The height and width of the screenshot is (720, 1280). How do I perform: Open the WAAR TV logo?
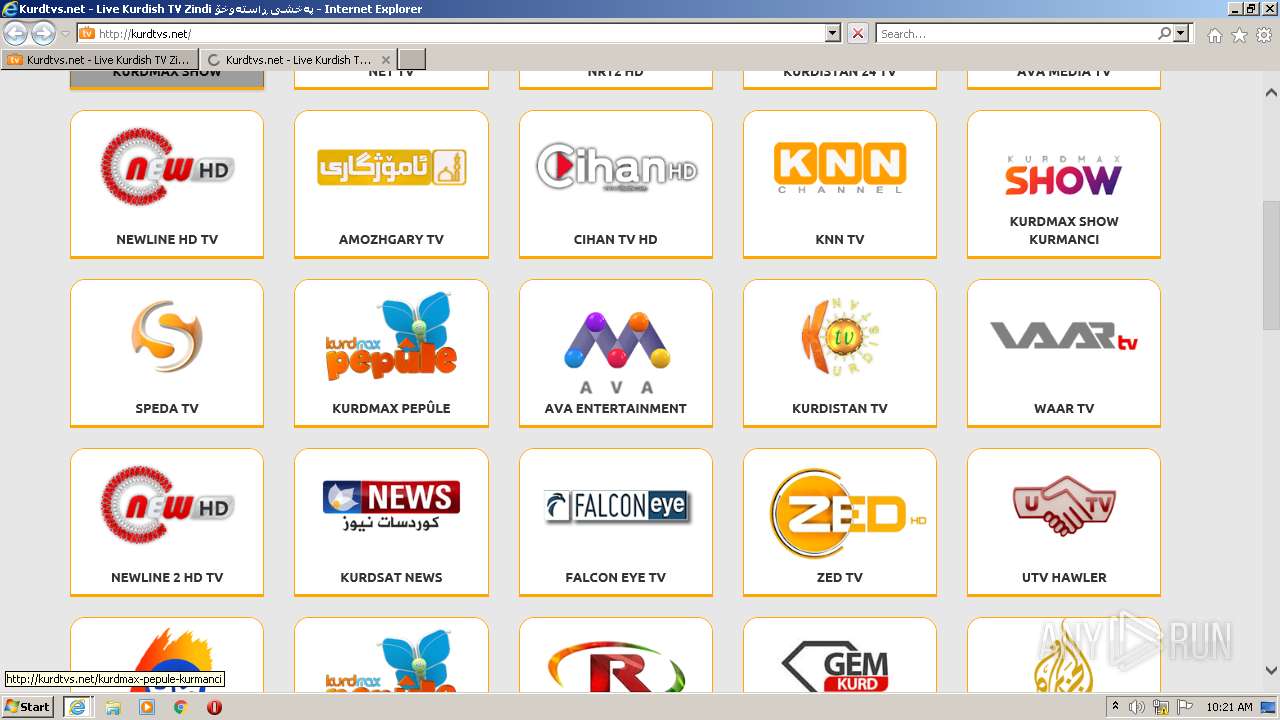tap(1064, 336)
